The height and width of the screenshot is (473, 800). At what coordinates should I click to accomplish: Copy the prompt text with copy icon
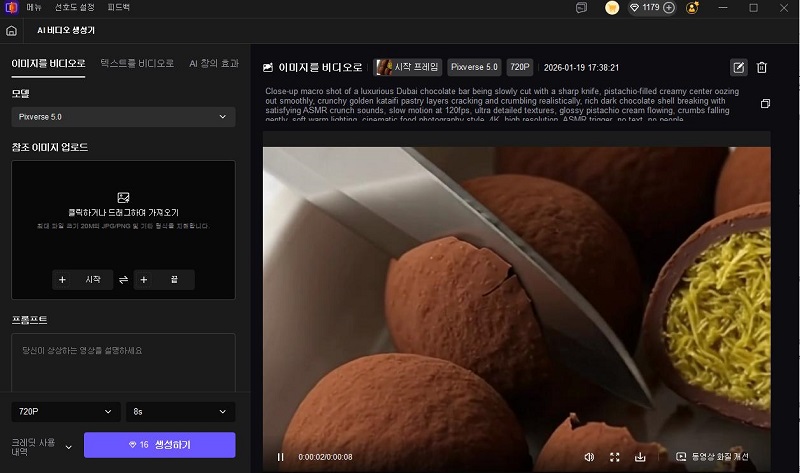click(765, 104)
